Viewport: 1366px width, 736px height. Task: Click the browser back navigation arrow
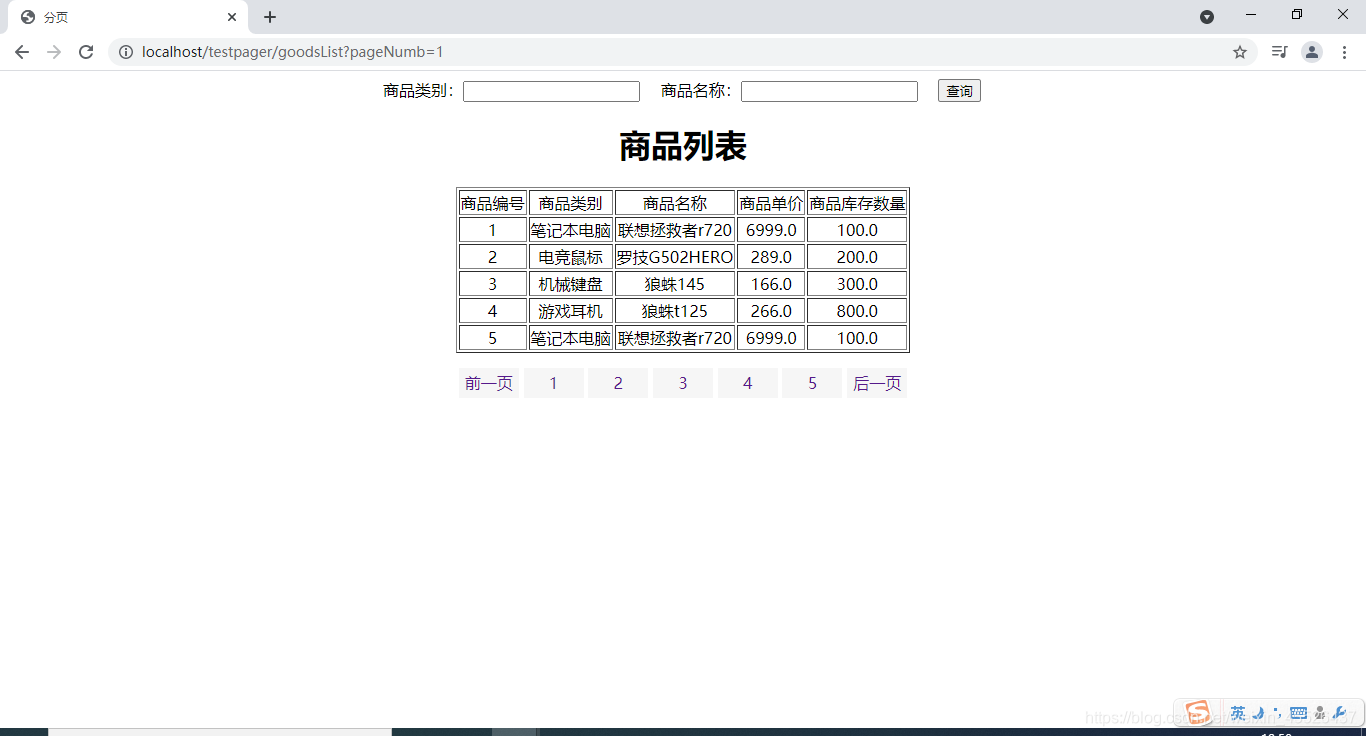point(22,52)
